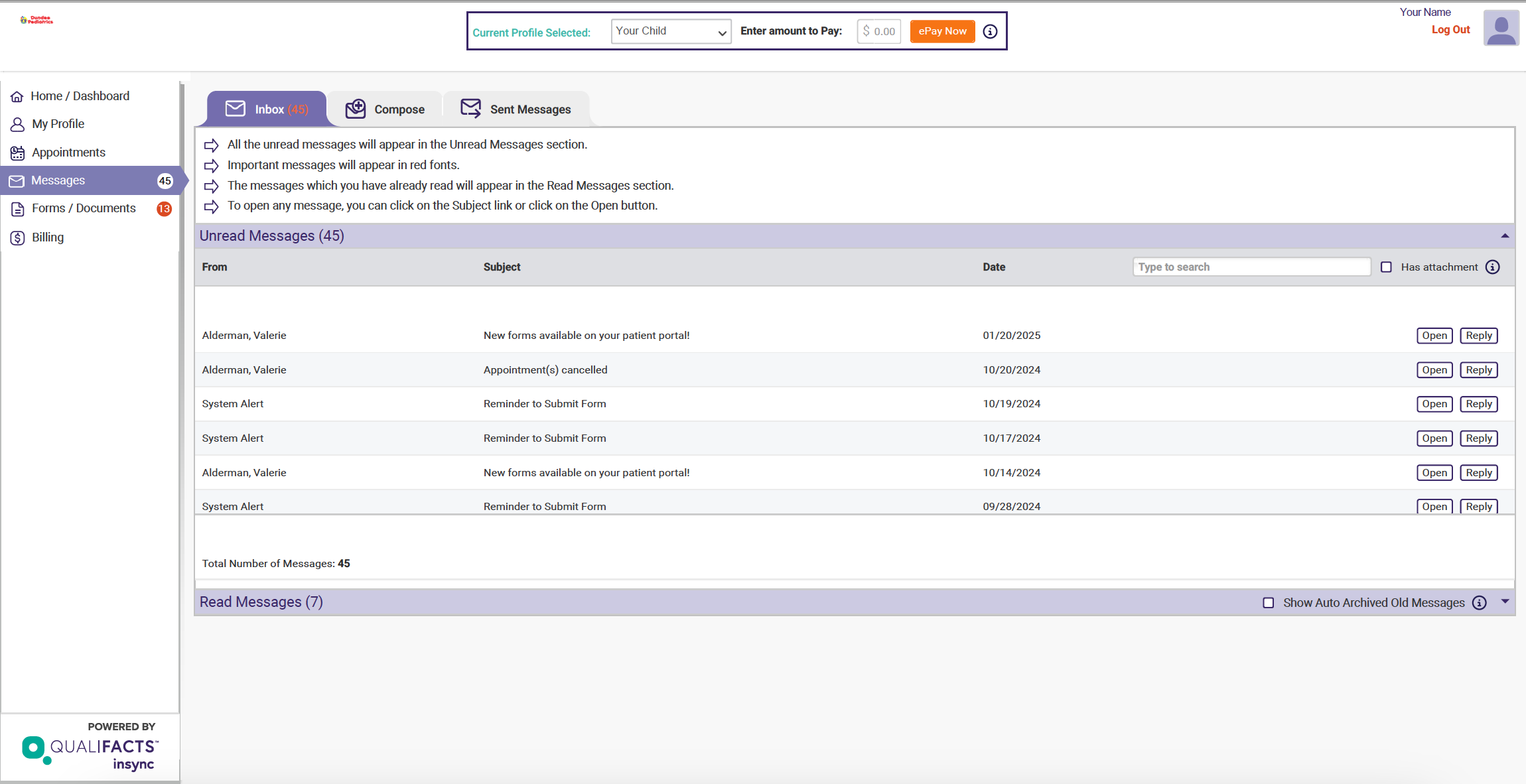Click the Log Out link

(1450, 29)
